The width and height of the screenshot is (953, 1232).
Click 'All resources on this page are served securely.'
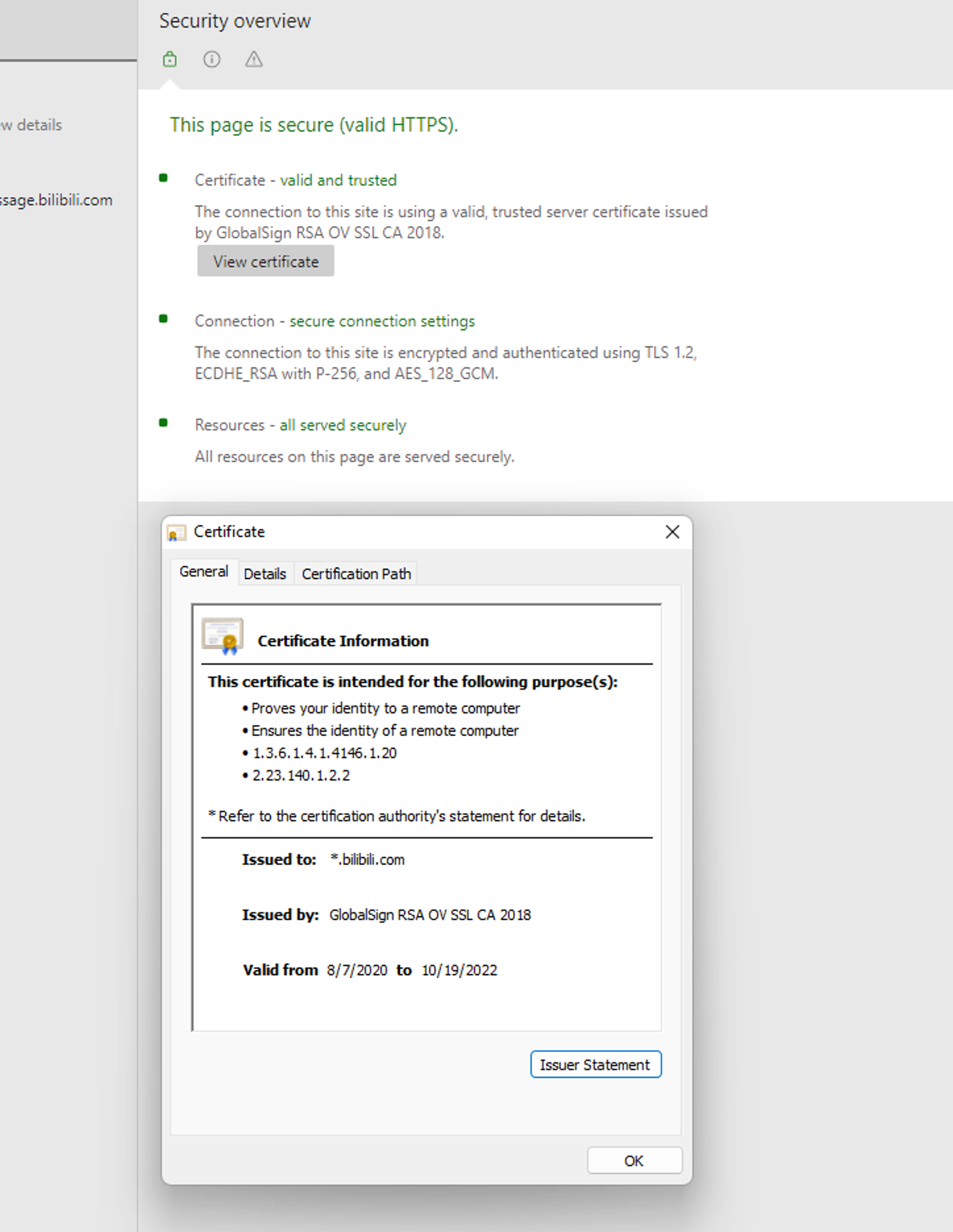tap(355, 456)
